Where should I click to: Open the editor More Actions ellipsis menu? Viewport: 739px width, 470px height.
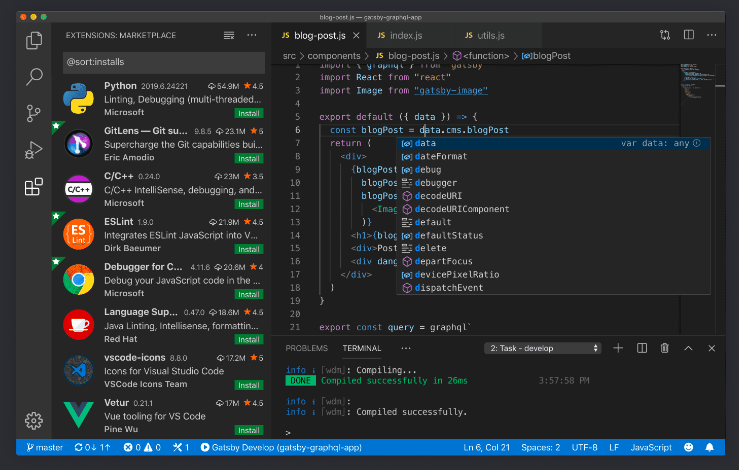click(x=711, y=35)
